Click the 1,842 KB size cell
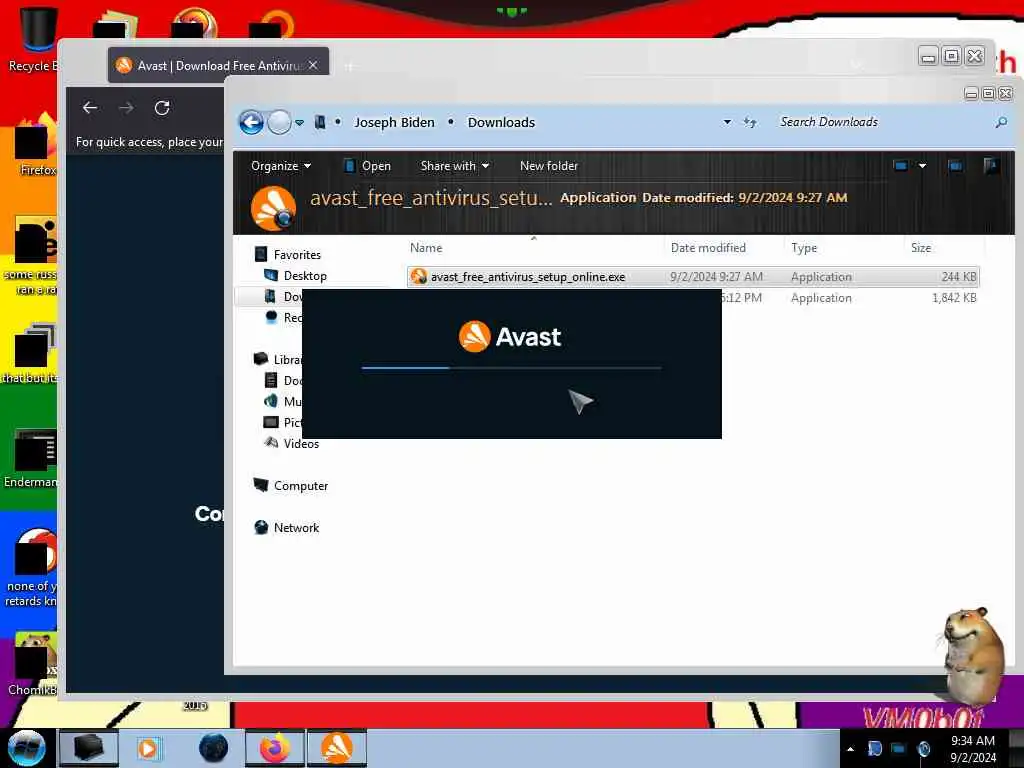This screenshot has width=1024, height=768. coord(954,298)
